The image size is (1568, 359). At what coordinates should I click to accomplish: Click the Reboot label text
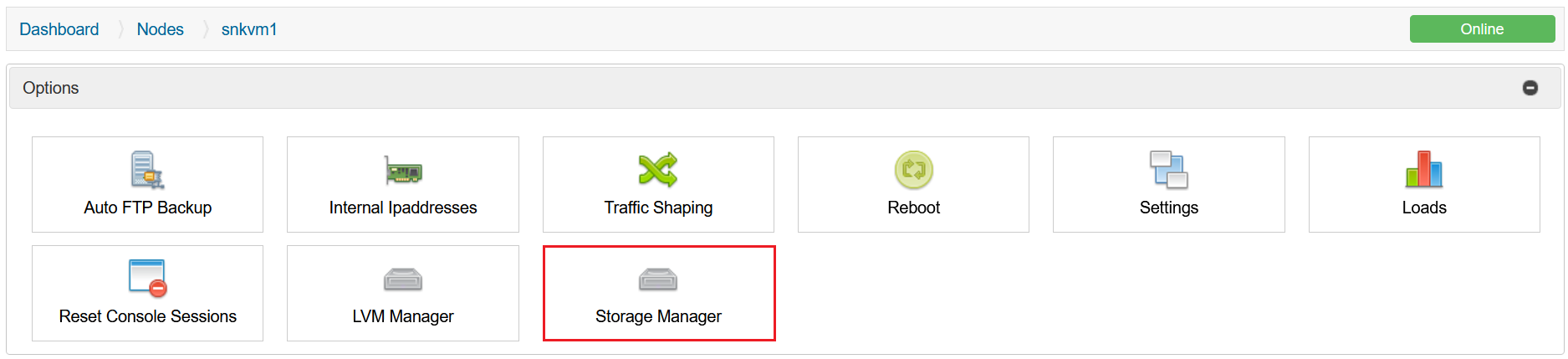(x=913, y=208)
